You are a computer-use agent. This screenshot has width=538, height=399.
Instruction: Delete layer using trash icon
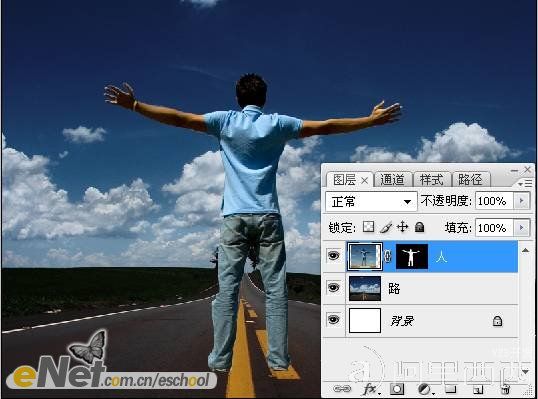click(505, 389)
